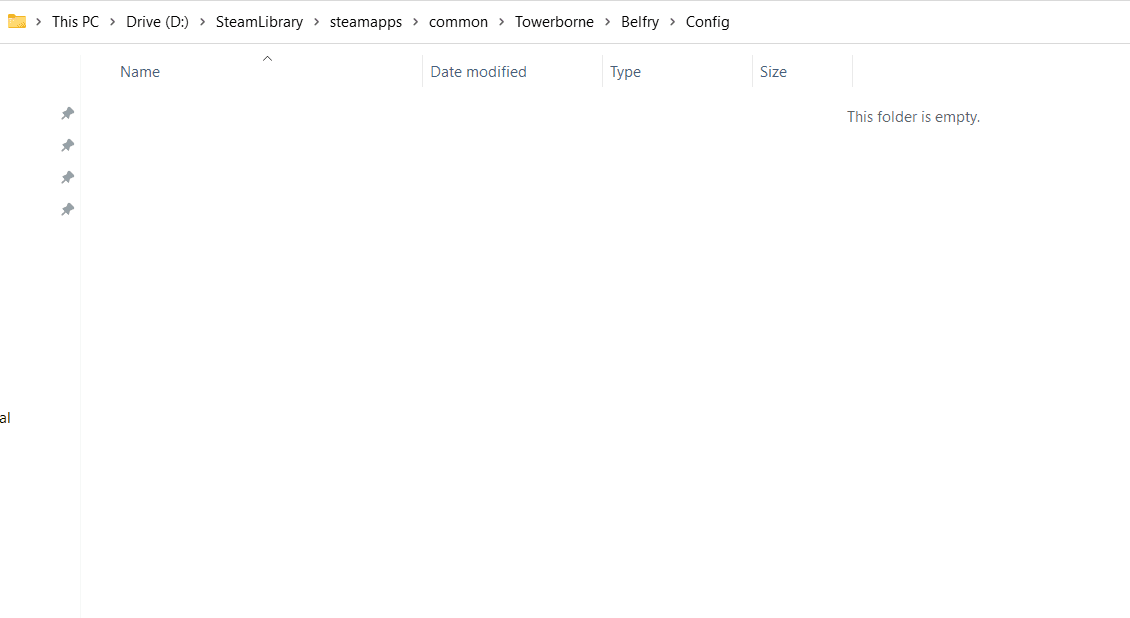The height and width of the screenshot is (618, 1130).
Task: Sort files by the Type column header
Action: click(625, 72)
